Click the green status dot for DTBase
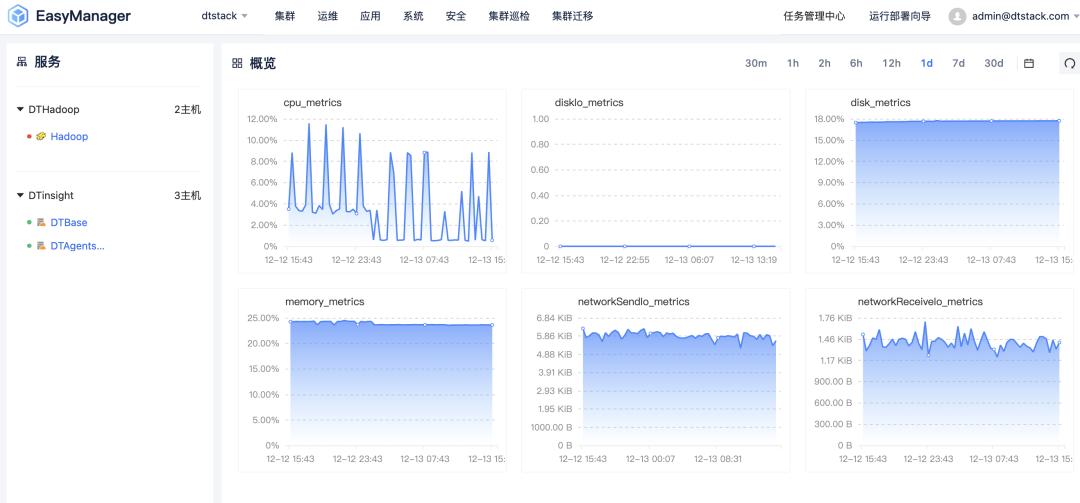The image size is (1080, 503). [29, 223]
